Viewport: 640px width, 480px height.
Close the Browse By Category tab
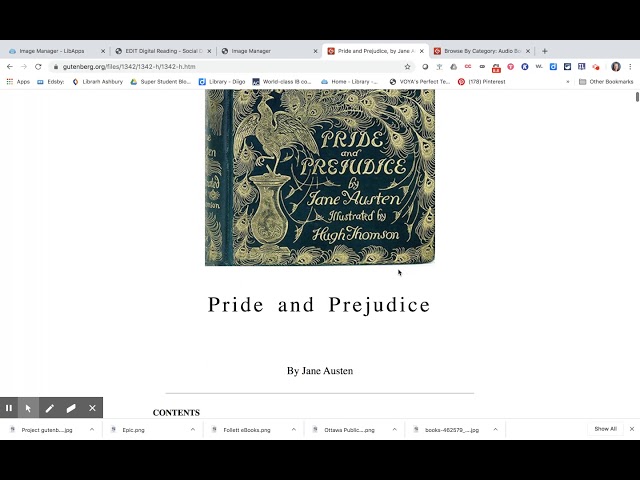[528, 51]
